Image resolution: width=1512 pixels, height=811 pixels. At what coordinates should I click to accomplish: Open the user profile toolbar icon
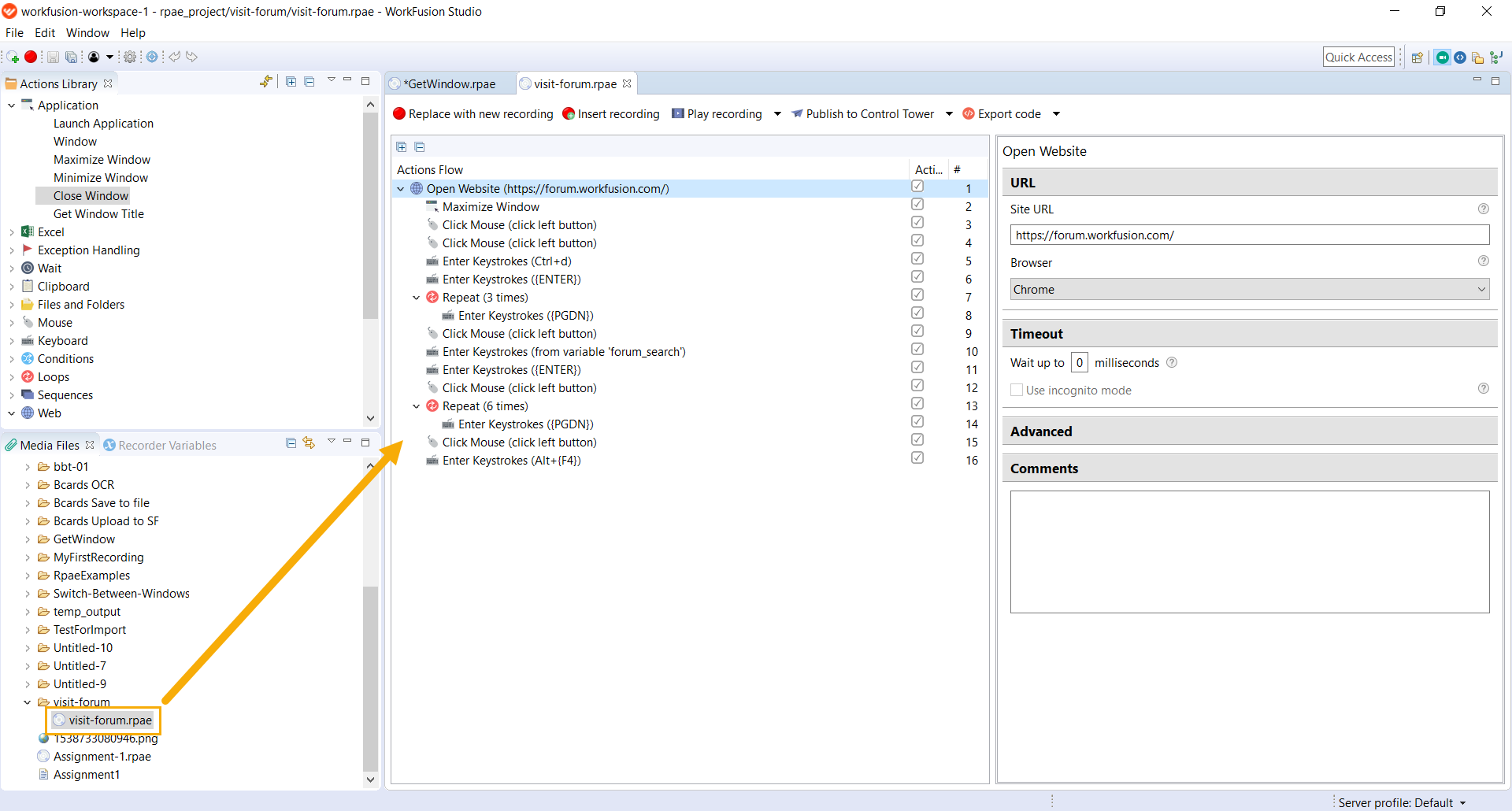[x=94, y=57]
